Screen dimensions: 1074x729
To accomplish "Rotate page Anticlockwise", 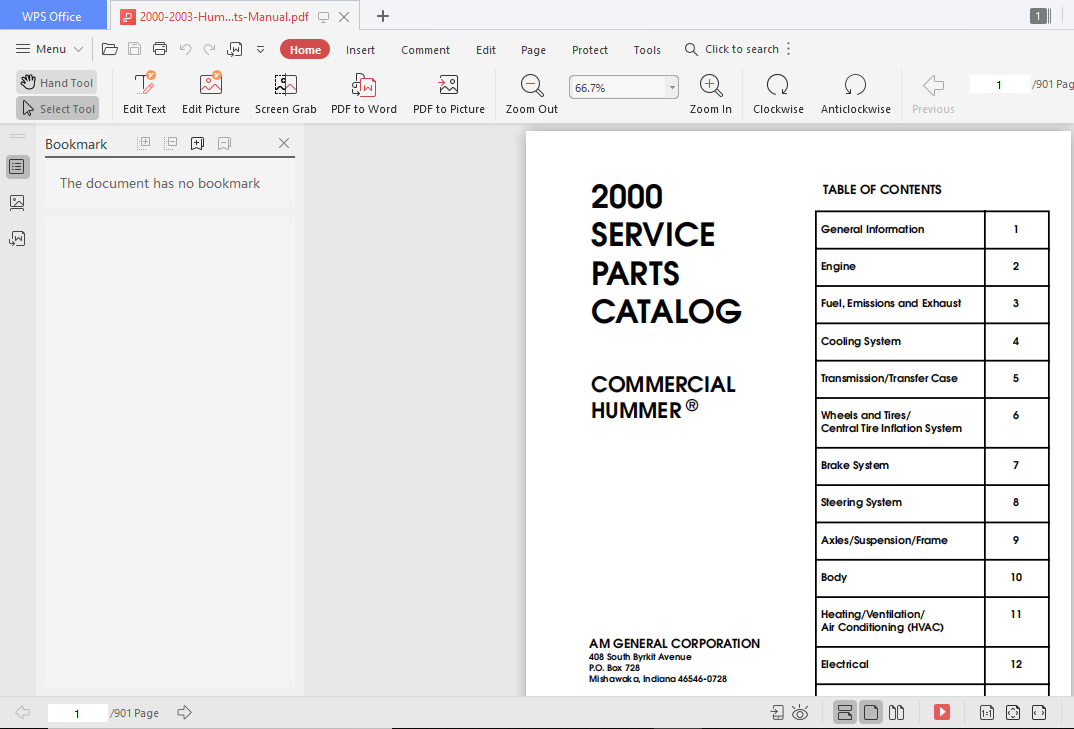I will (856, 92).
